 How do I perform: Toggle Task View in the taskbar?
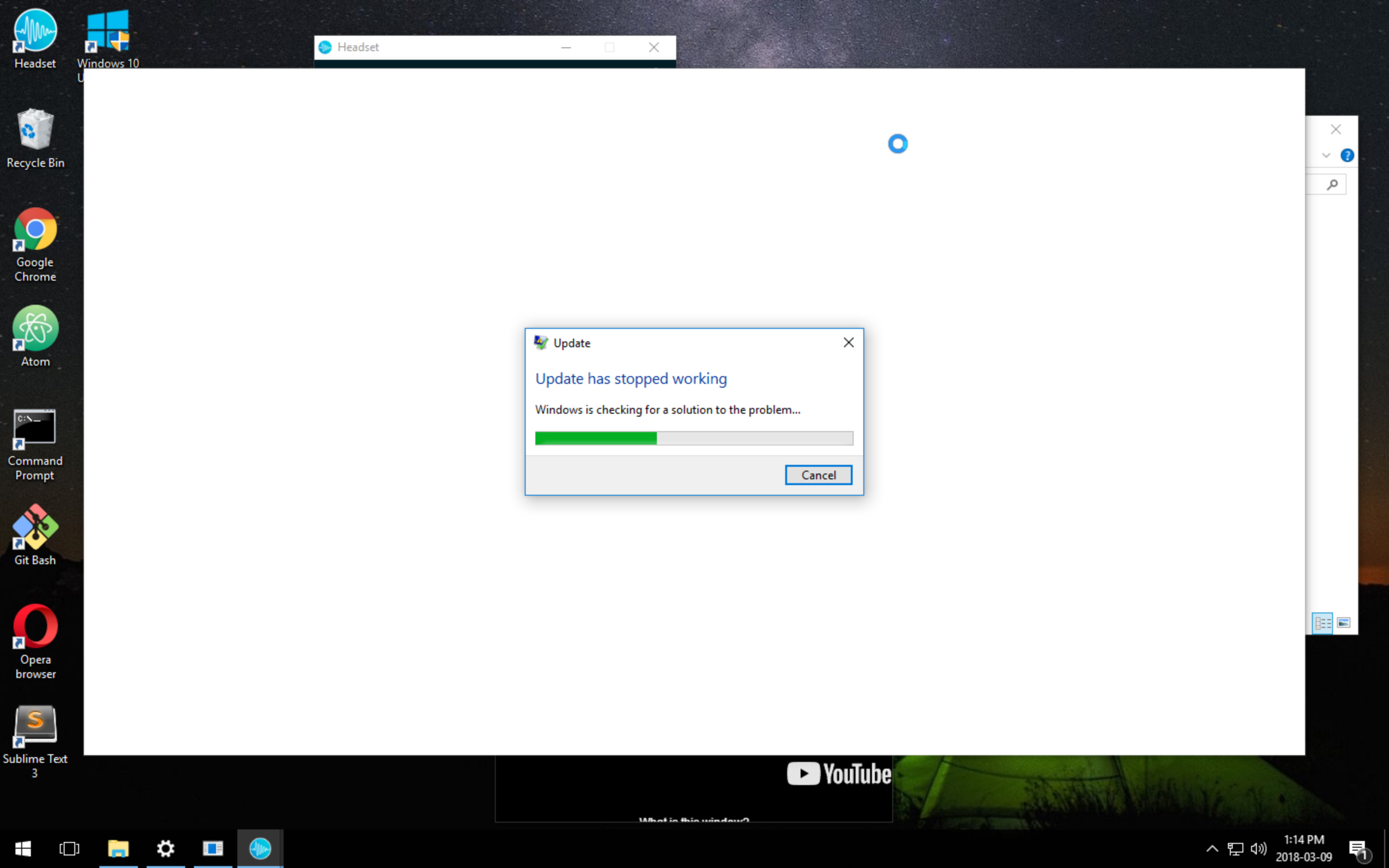tap(69, 848)
